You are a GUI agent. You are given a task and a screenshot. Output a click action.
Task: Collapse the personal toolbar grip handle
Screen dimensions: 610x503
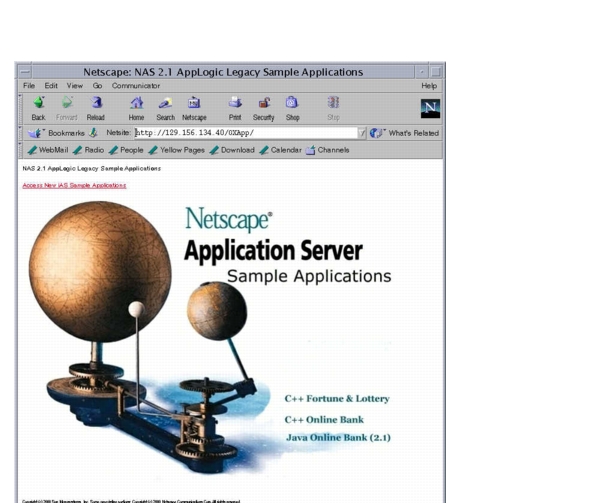20,150
